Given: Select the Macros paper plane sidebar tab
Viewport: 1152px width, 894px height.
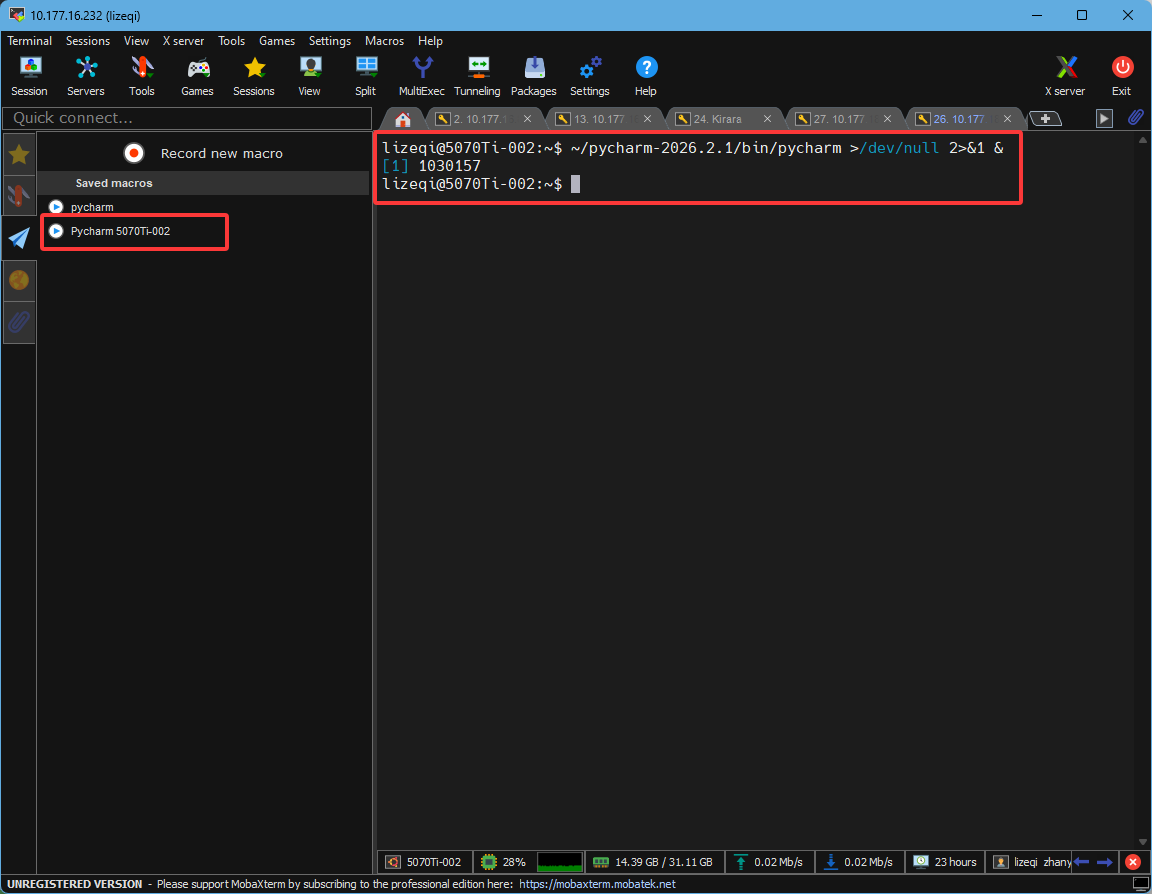Looking at the screenshot, I should (x=19, y=238).
